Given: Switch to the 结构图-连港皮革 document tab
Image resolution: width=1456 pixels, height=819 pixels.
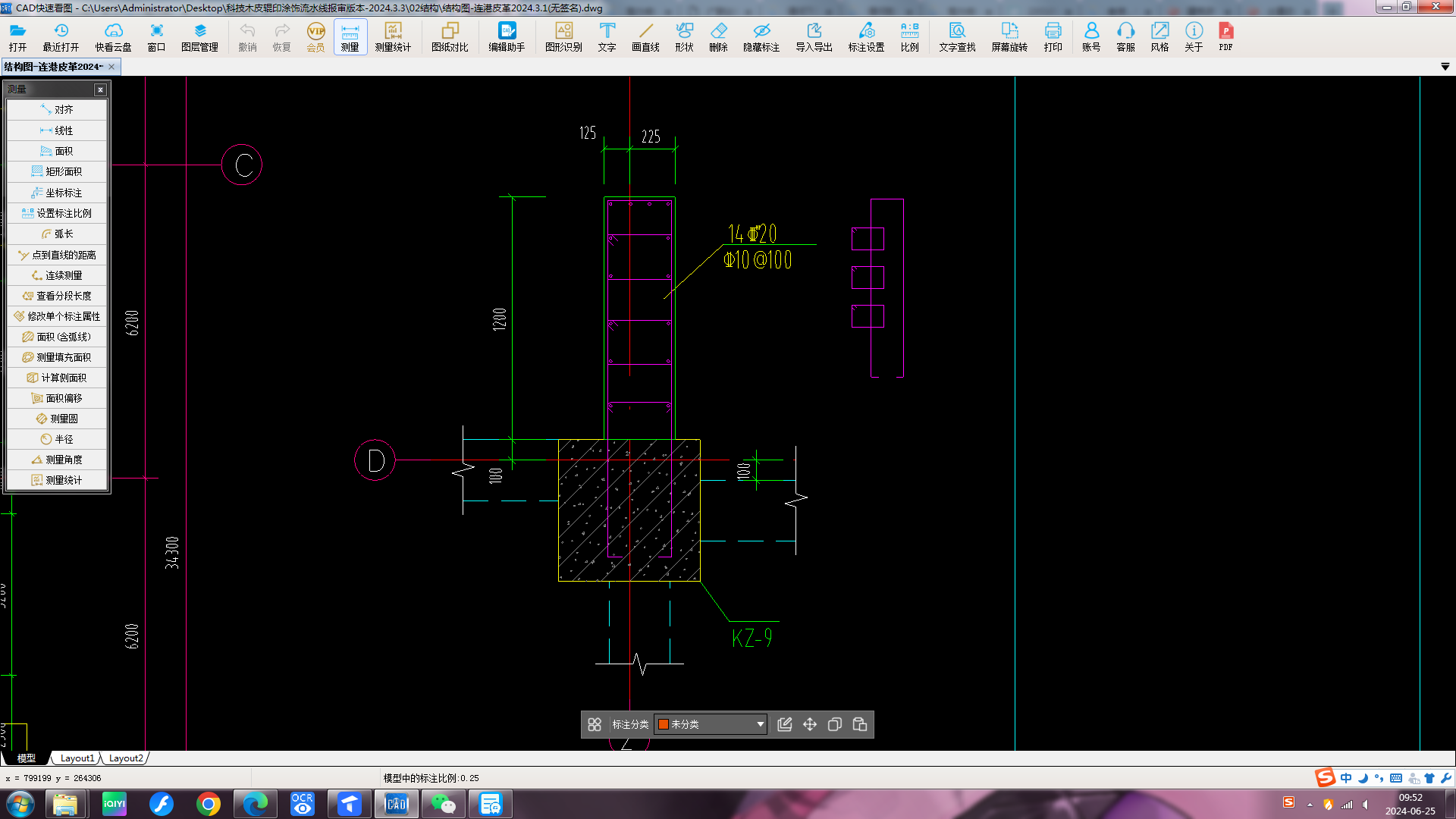Looking at the screenshot, I should click(53, 67).
